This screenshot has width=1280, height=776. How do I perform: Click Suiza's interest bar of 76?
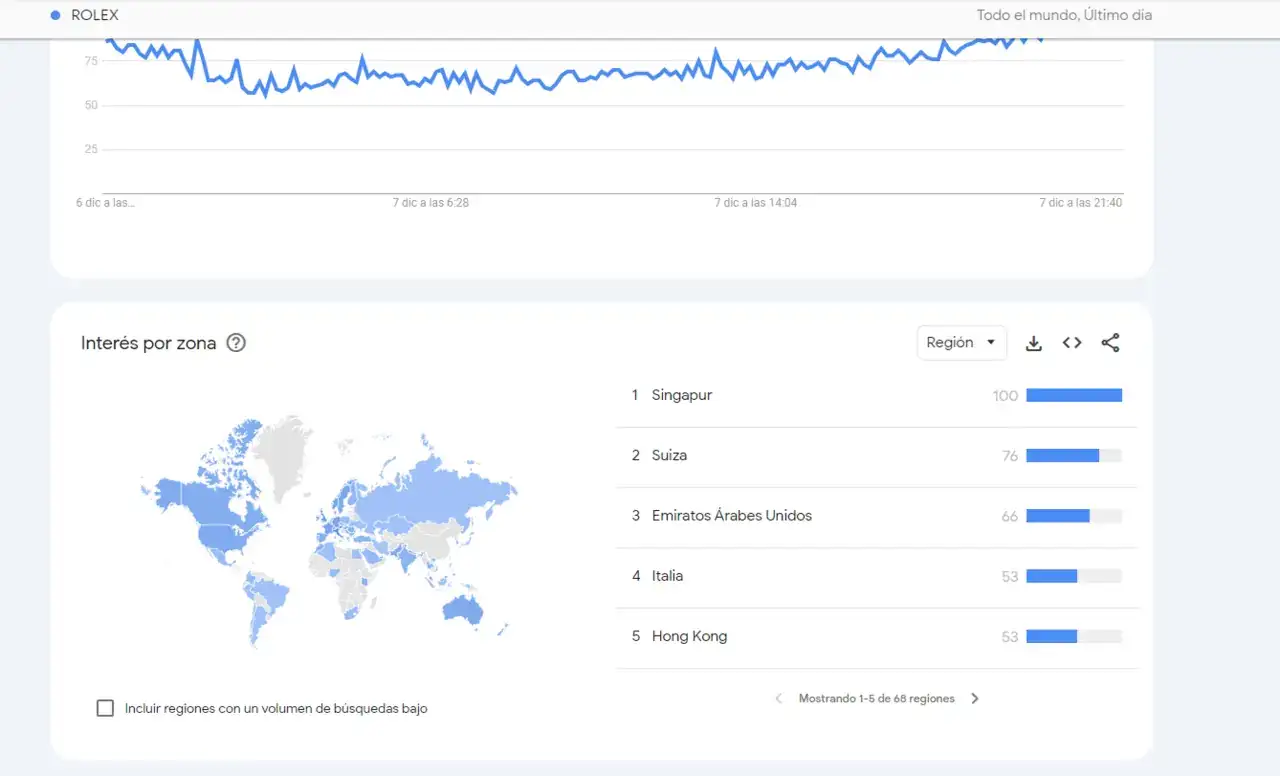tap(1062, 455)
